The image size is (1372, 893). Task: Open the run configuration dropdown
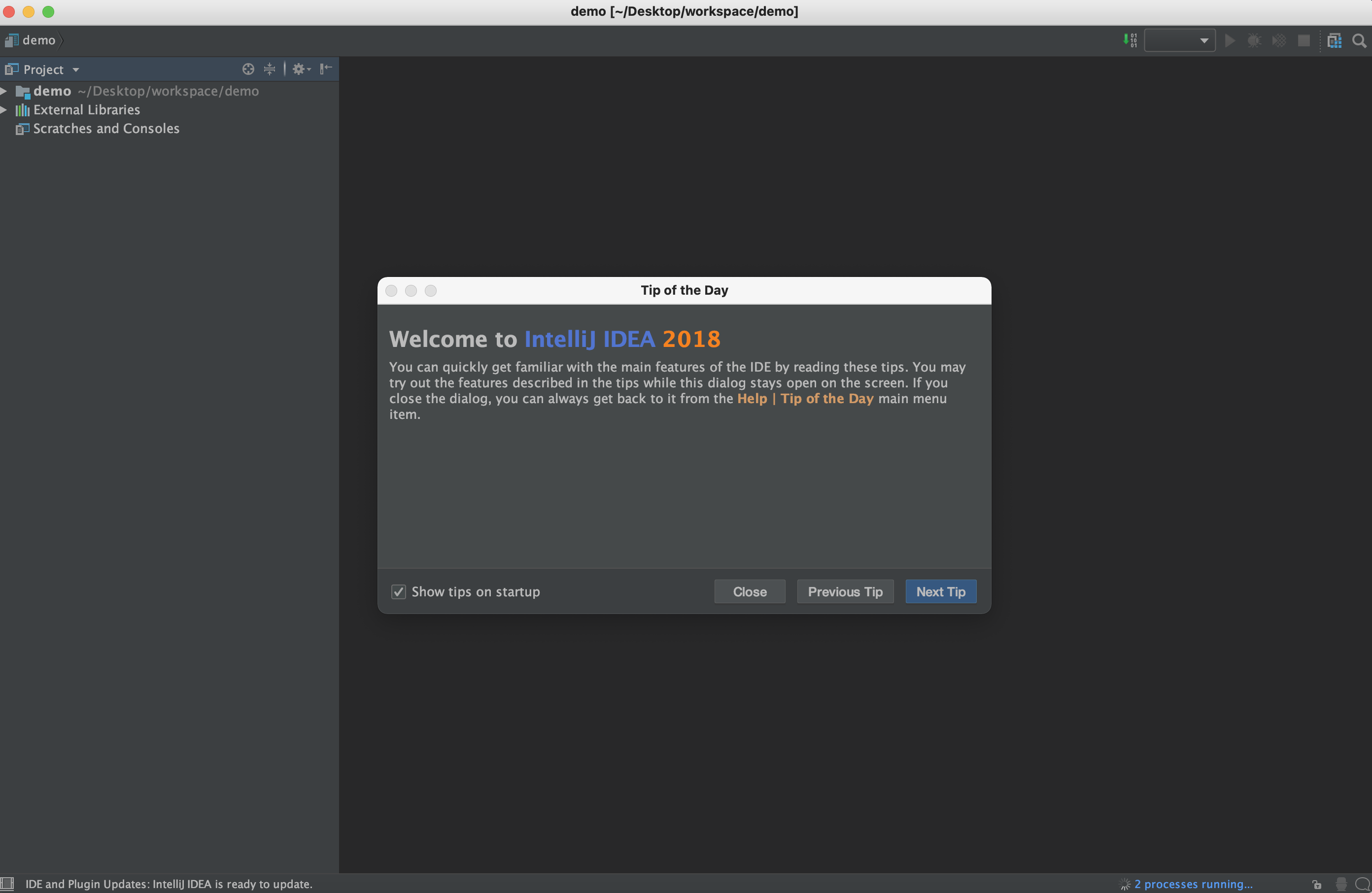(x=1179, y=40)
